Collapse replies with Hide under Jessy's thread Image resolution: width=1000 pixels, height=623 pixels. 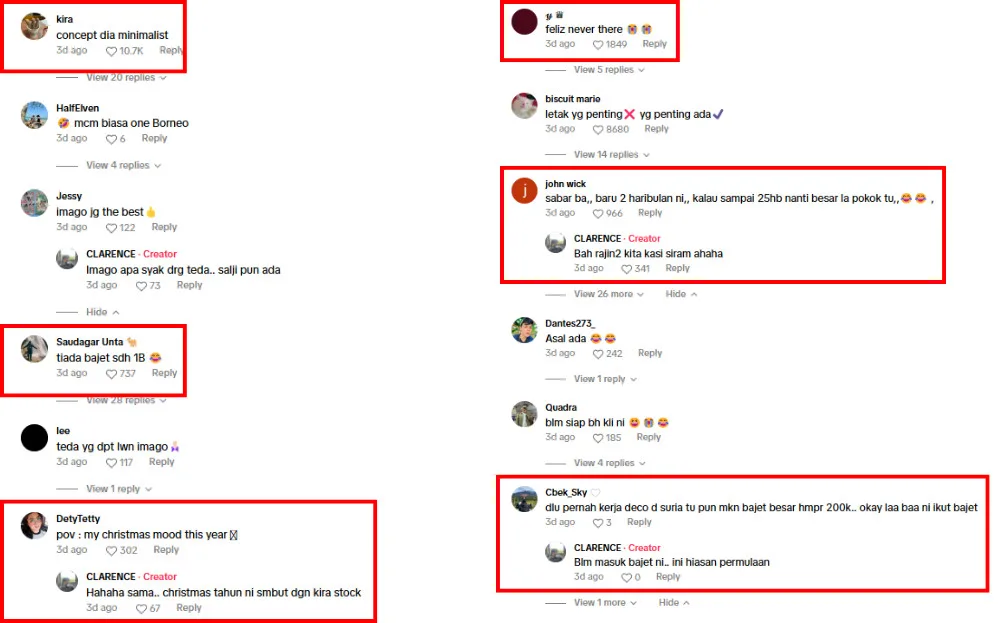coord(102,312)
